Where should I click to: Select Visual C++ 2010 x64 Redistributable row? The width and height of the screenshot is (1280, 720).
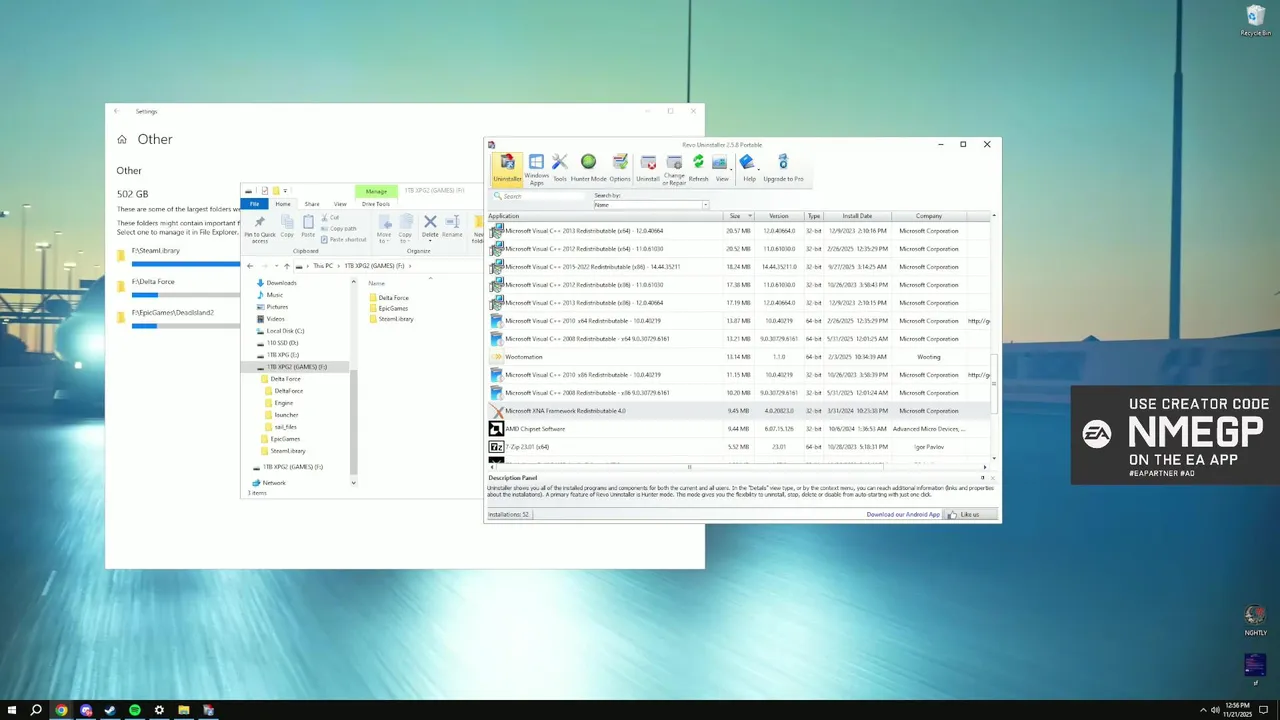coord(740,321)
